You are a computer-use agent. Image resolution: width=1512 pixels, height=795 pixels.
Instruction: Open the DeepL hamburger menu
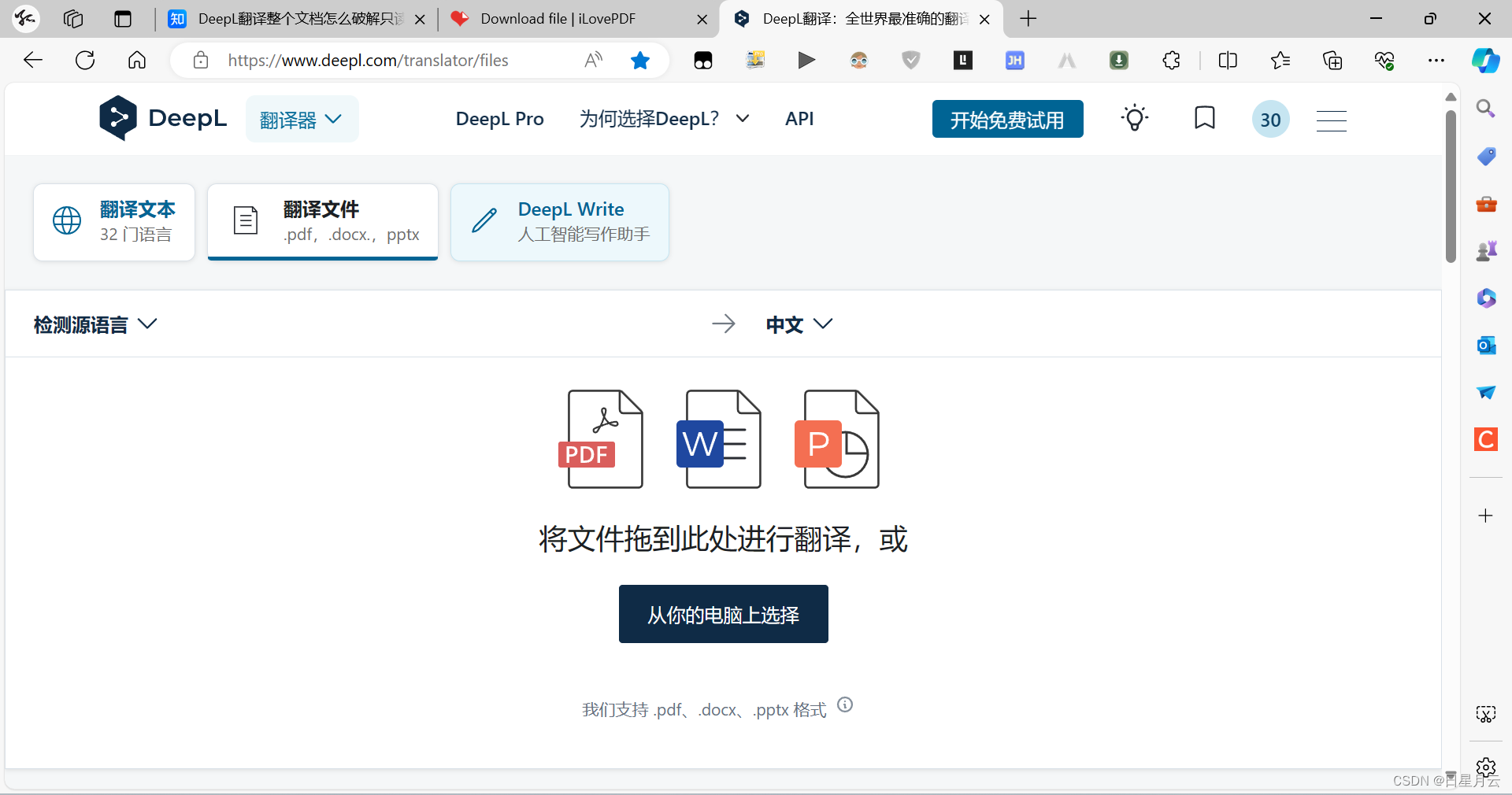[1331, 120]
